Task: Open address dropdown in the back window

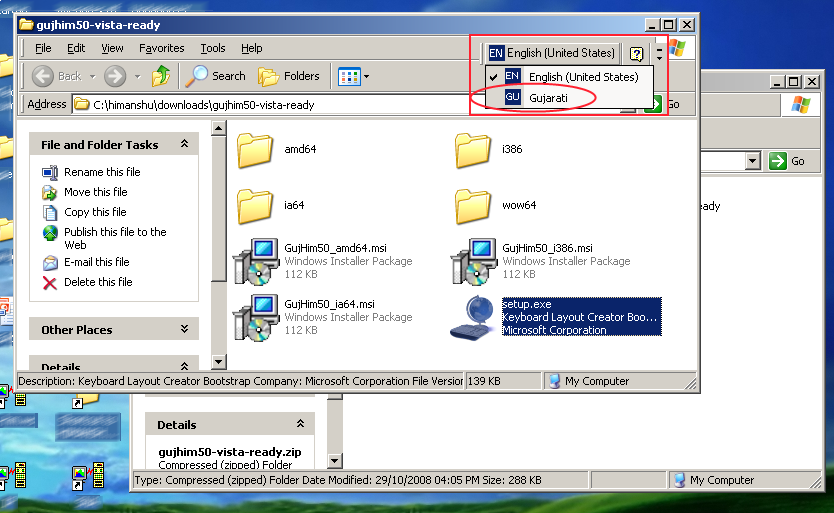Action: click(x=752, y=161)
